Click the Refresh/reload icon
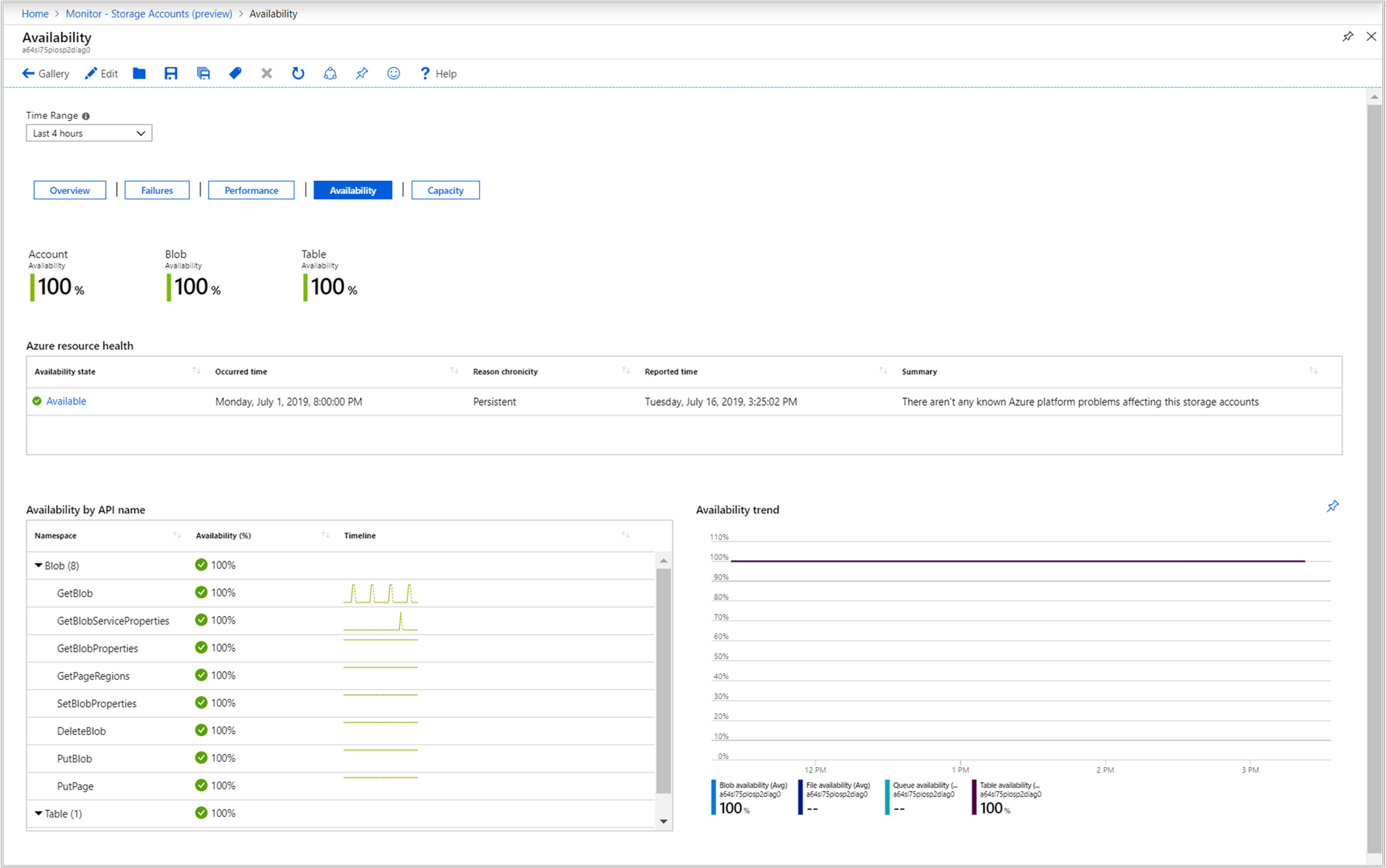 298,73
